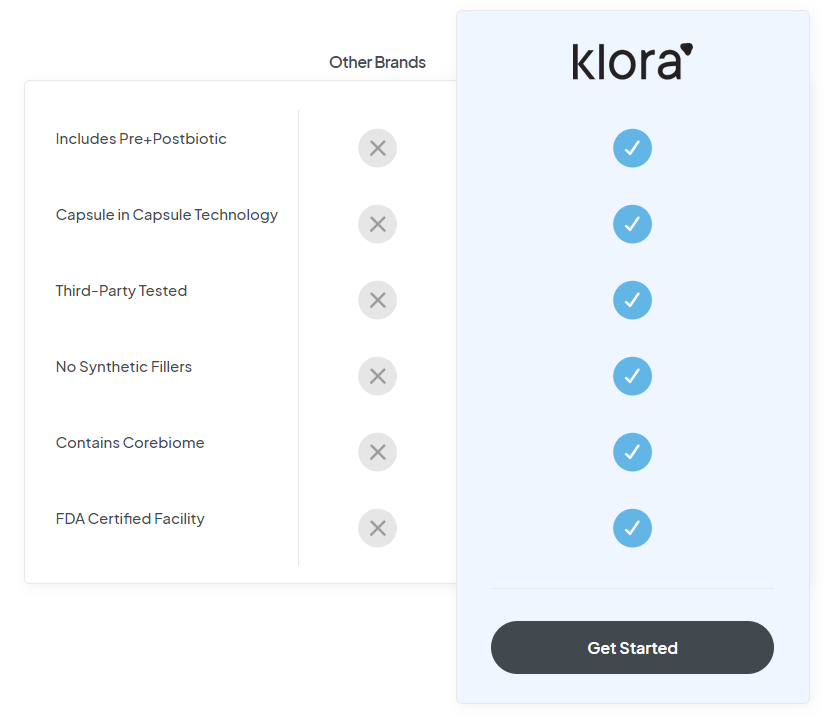Click the Get Started button
Screen dimensions: 824x717
coord(632,648)
